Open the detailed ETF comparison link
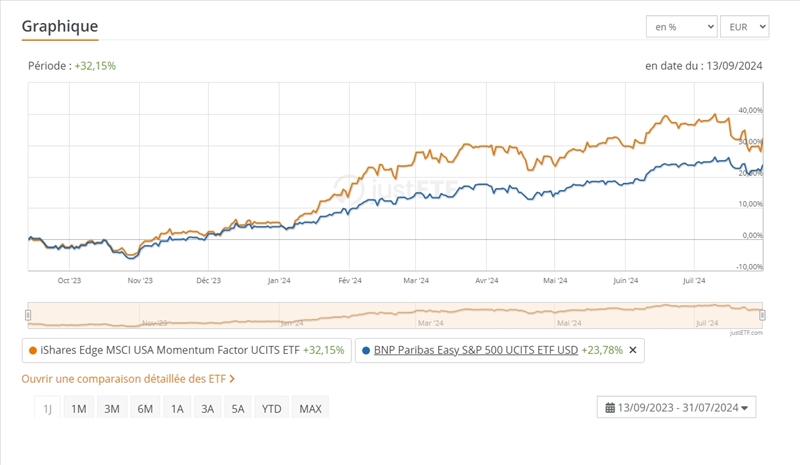The image size is (800, 465). [x=124, y=379]
